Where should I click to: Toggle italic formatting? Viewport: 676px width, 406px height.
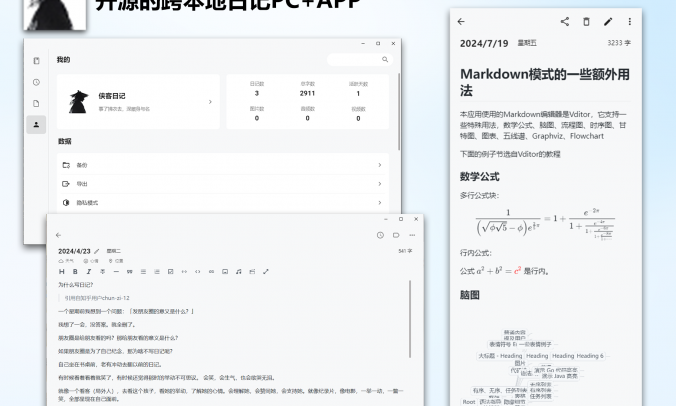(x=89, y=272)
